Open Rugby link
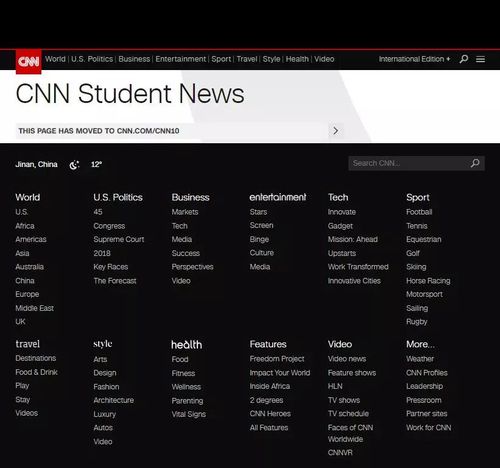Image resolution: width=500 pixels, height=468 pixels. pyautogui.click(x=417, y=322)
